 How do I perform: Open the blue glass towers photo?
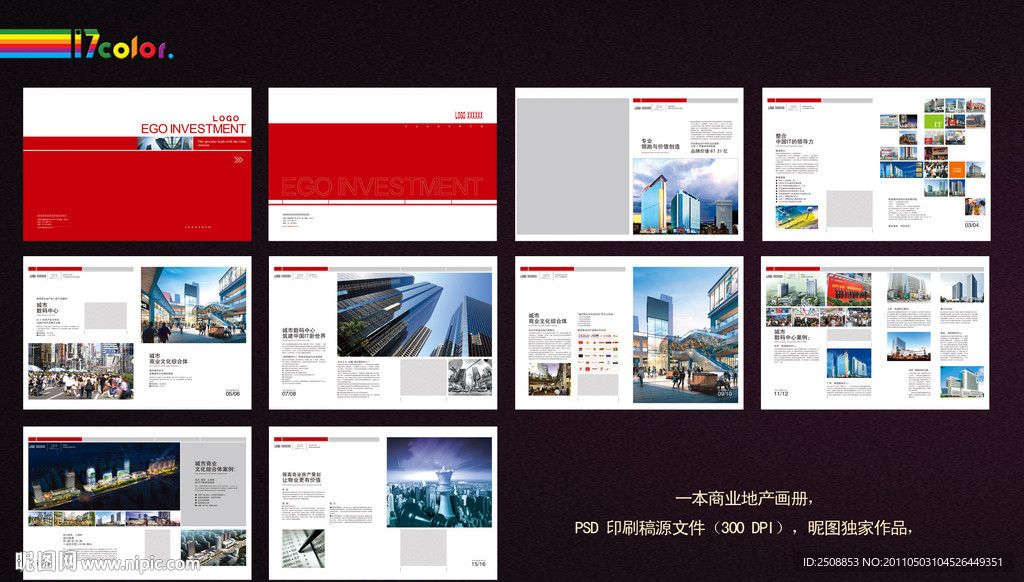686,197
